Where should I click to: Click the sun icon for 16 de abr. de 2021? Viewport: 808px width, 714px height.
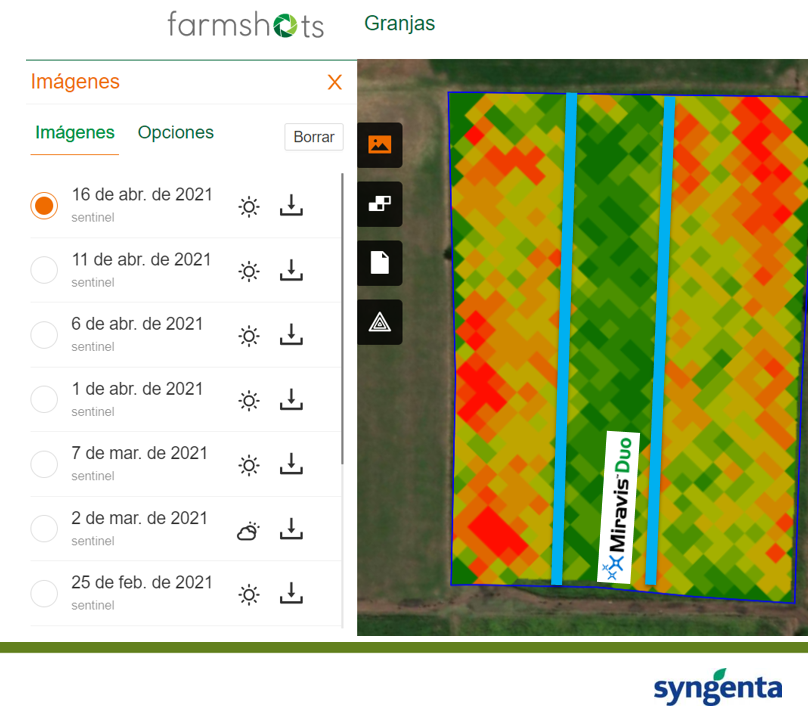tap(249, 207)
